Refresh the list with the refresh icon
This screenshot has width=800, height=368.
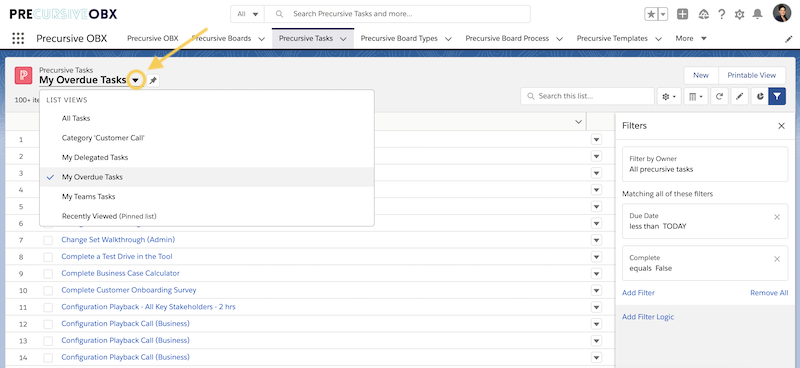(719, 96)
